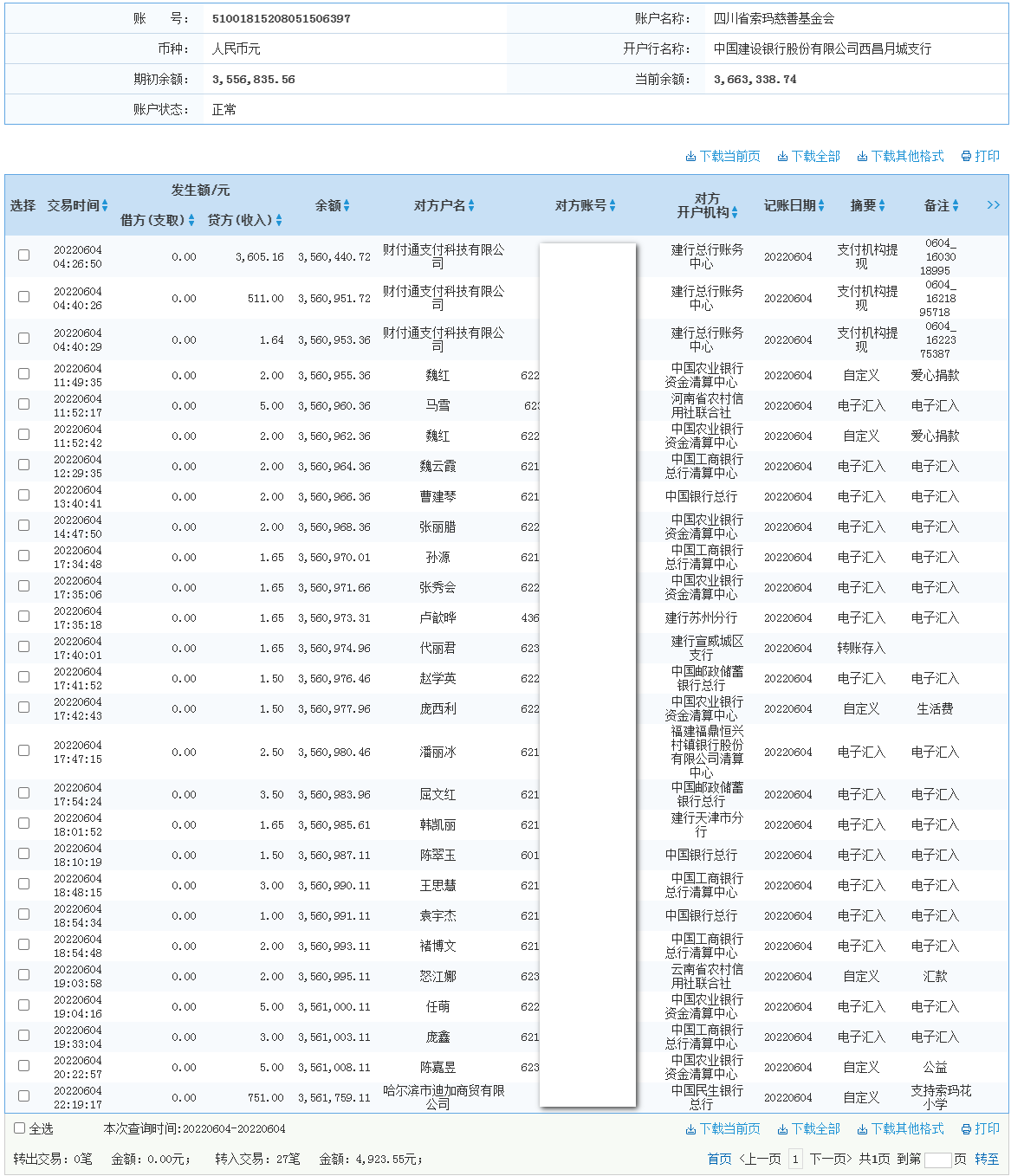Click bottom 下载当前页 link

[x=730, y=1129]
